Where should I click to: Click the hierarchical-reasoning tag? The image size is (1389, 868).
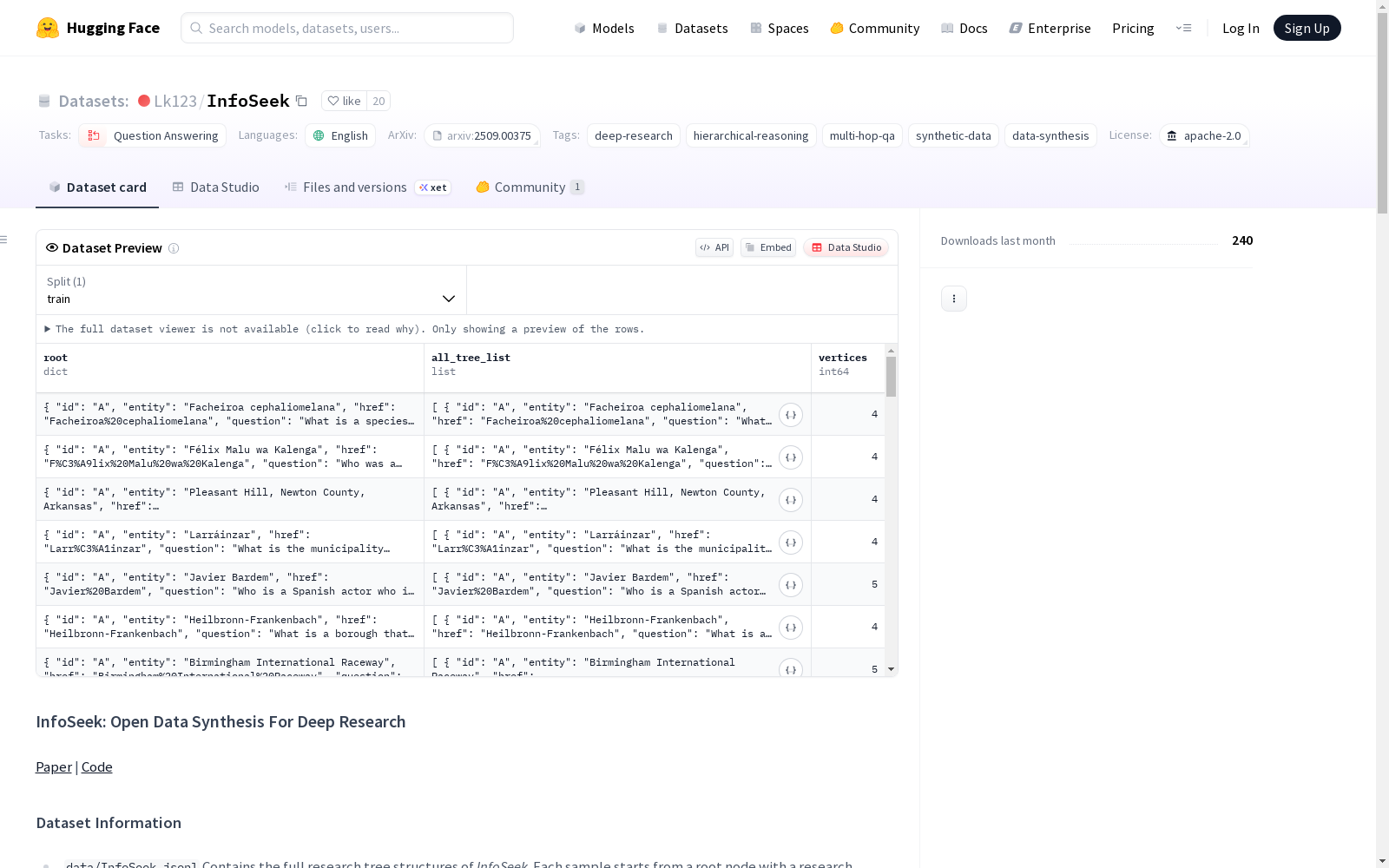tap(751, 135)
